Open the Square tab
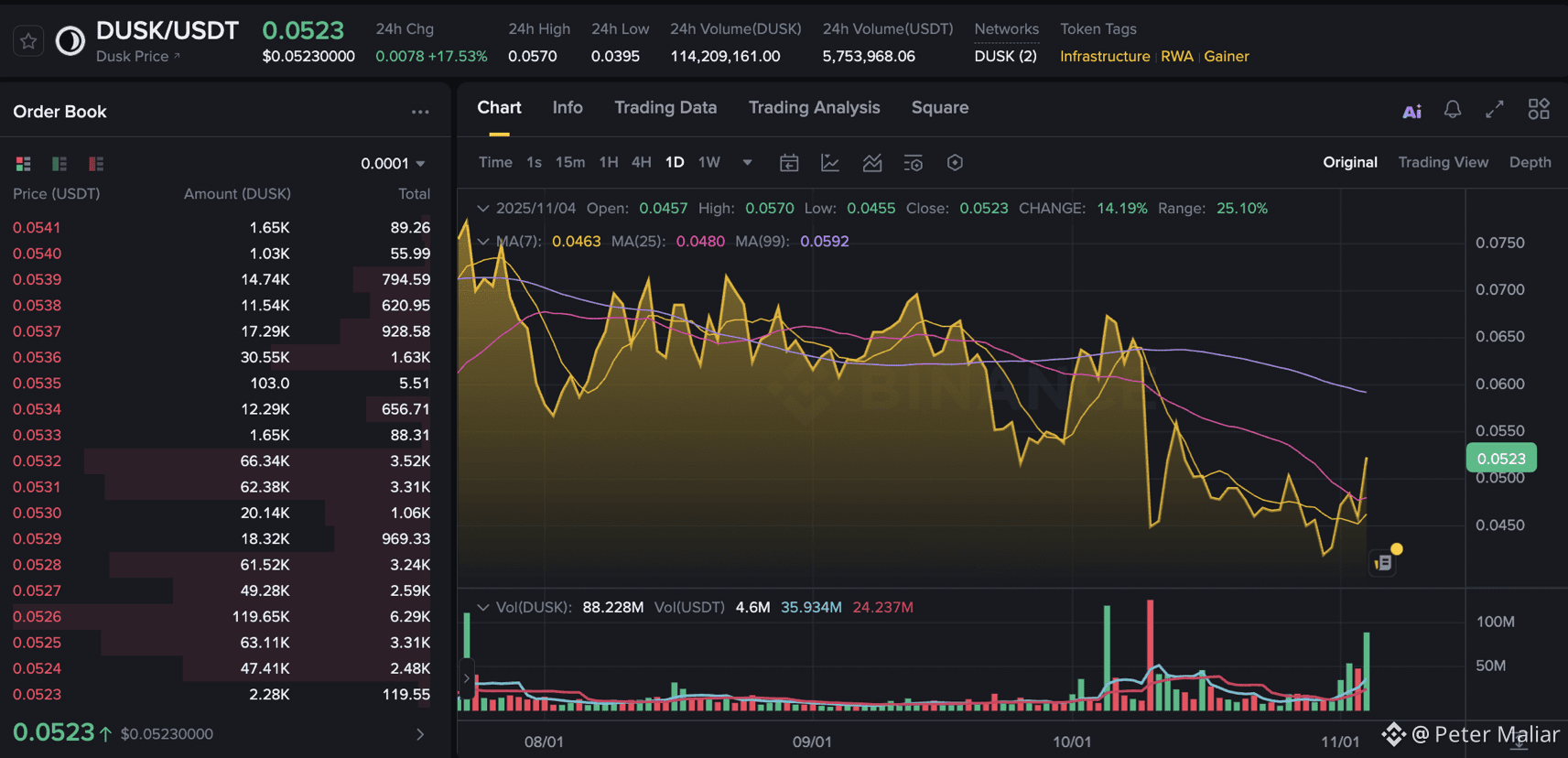 point(939,108)
